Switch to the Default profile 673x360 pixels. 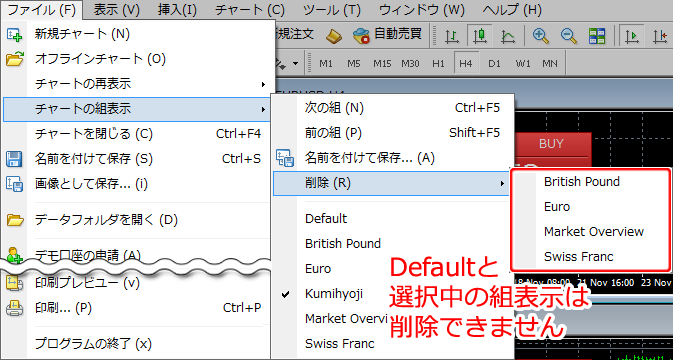326,219
